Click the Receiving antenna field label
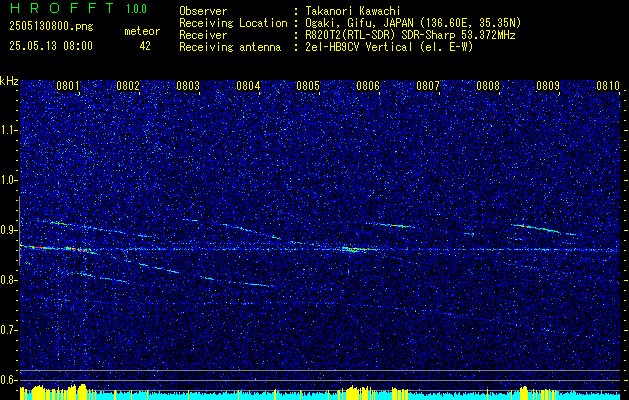 click(x=230, y=47)
